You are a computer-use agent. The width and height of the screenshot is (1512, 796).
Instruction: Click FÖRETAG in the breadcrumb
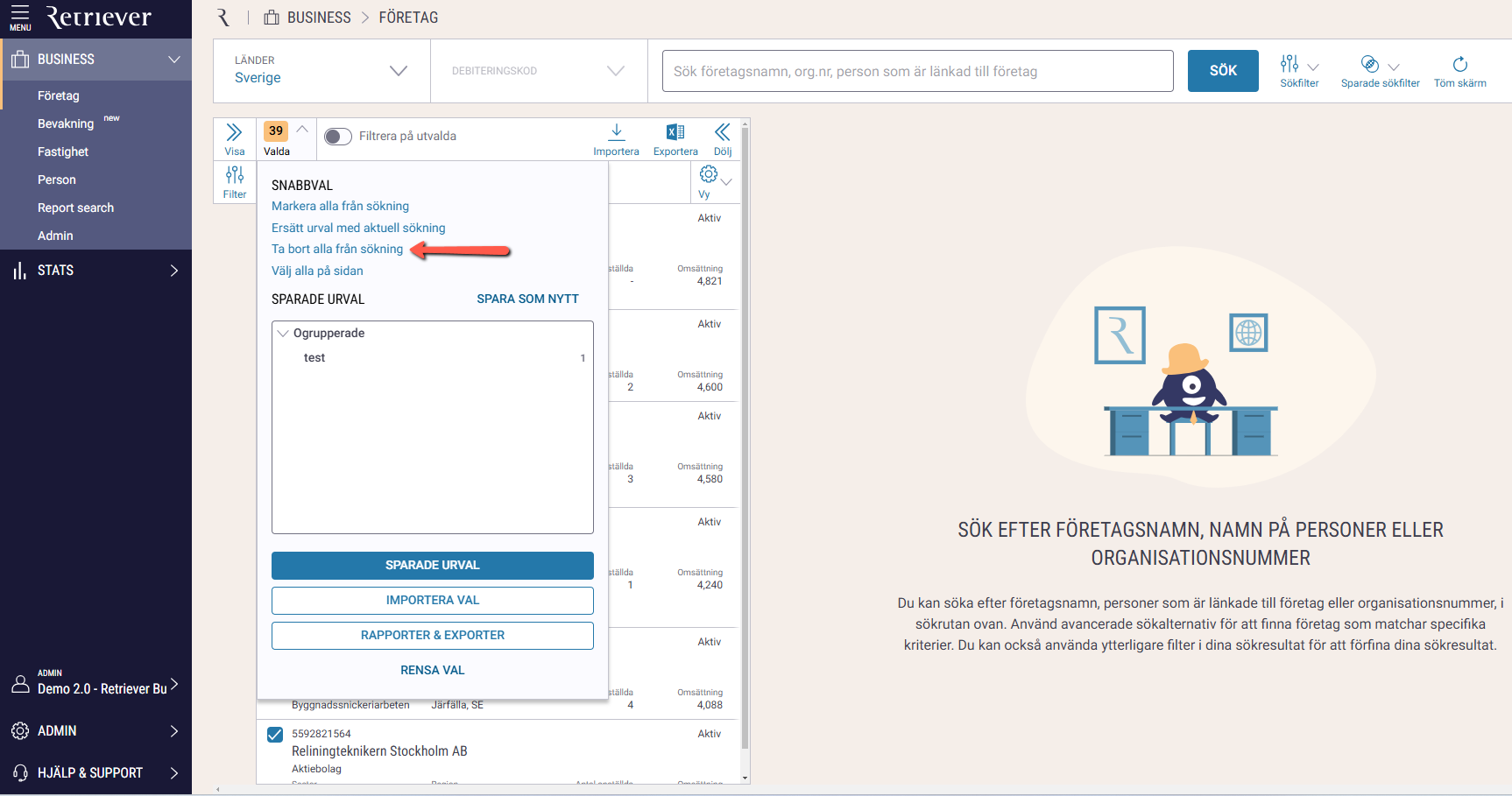point(408,18)
